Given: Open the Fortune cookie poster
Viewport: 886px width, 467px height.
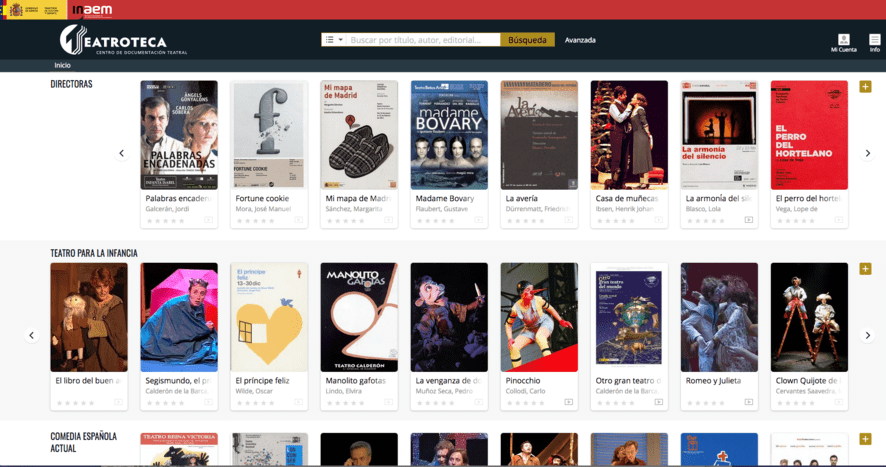Looking at the screenshot, I should [269, 135].
